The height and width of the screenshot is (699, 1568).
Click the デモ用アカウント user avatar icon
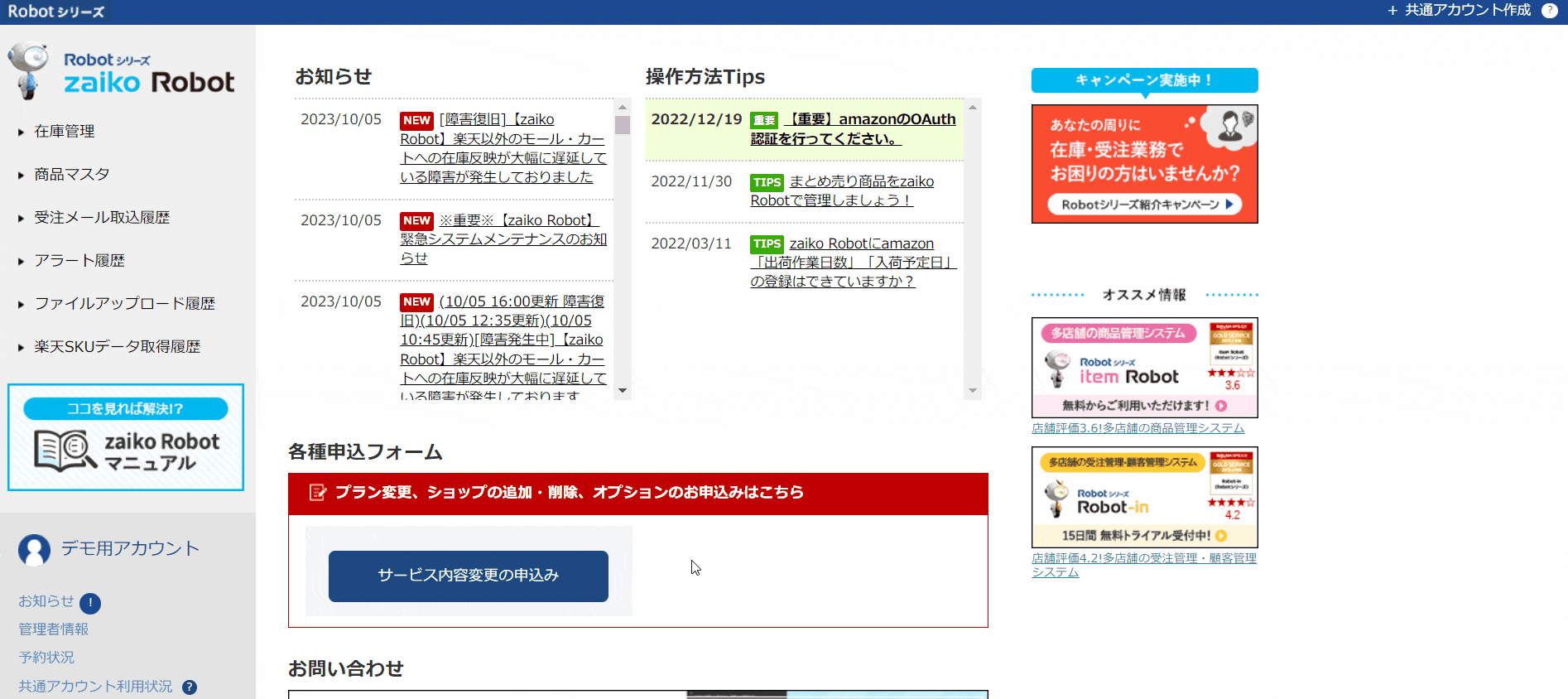[34, 550]
